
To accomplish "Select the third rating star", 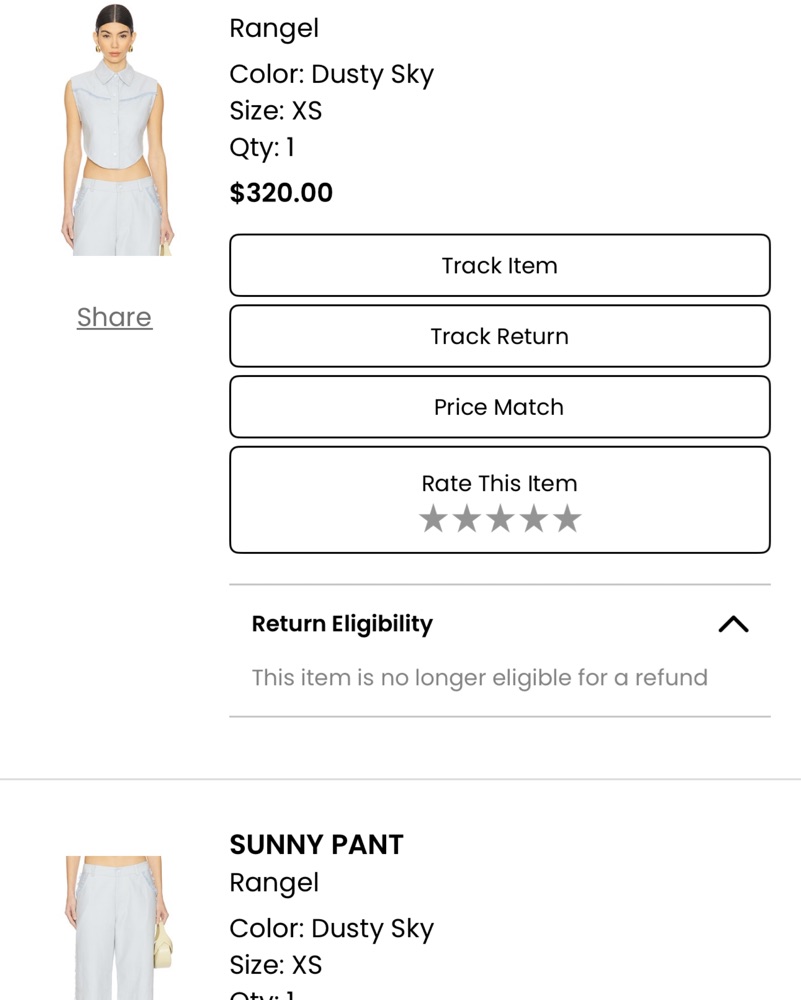I will point(500,518).
